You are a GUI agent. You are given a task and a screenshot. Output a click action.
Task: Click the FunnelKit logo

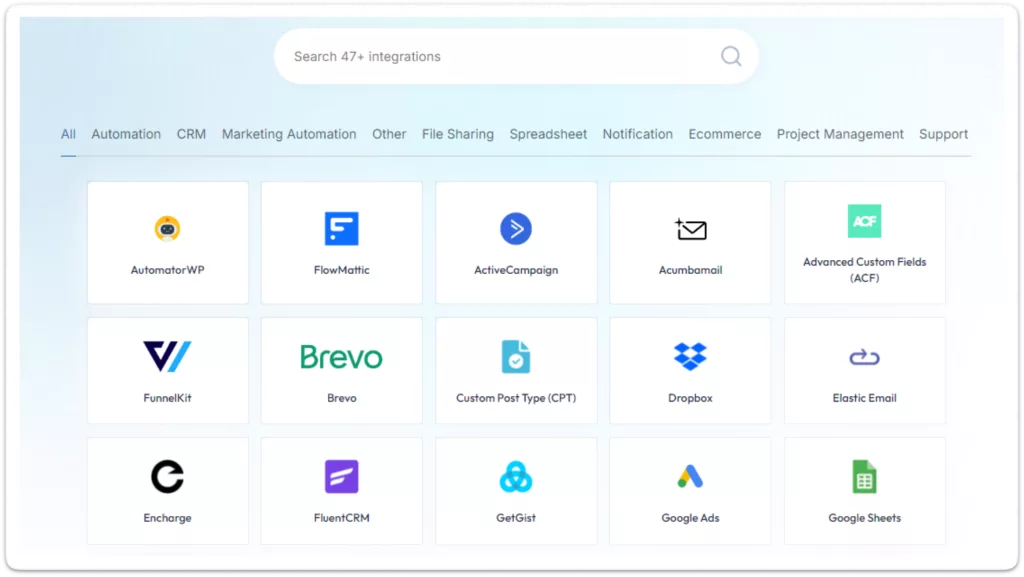[167, 355]
